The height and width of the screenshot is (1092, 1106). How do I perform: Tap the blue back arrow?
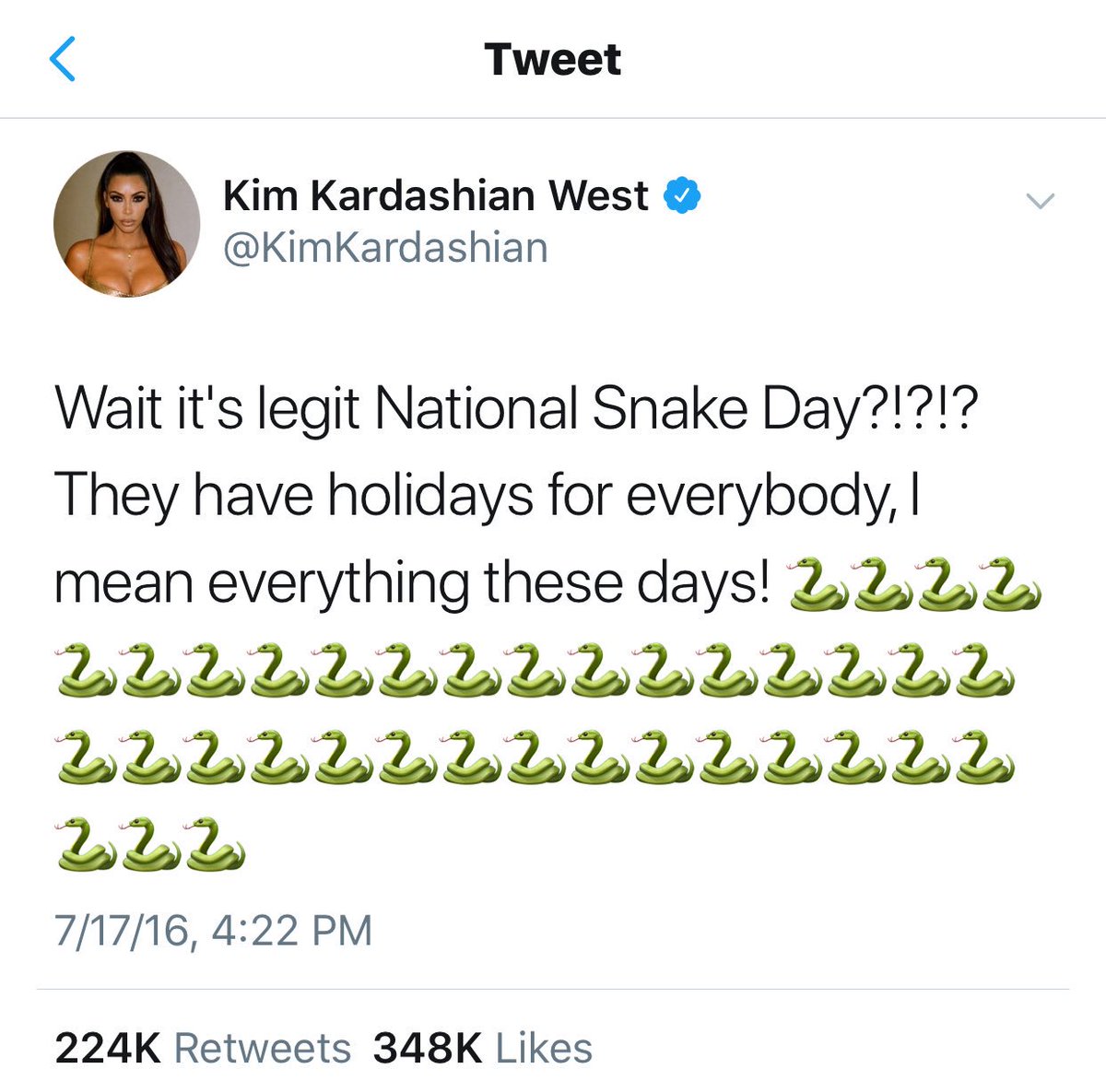coord(62,59)
